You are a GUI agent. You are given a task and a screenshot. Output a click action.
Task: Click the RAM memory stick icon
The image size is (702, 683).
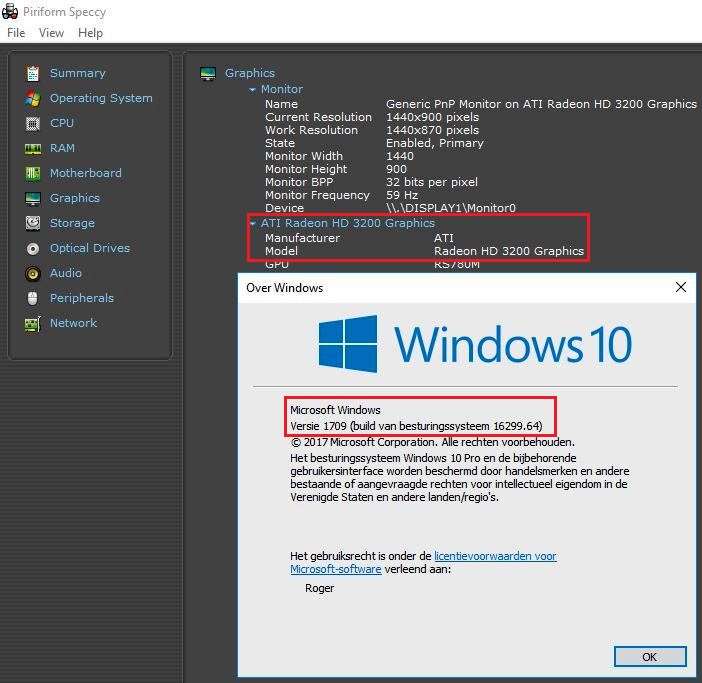pos(33,149)
